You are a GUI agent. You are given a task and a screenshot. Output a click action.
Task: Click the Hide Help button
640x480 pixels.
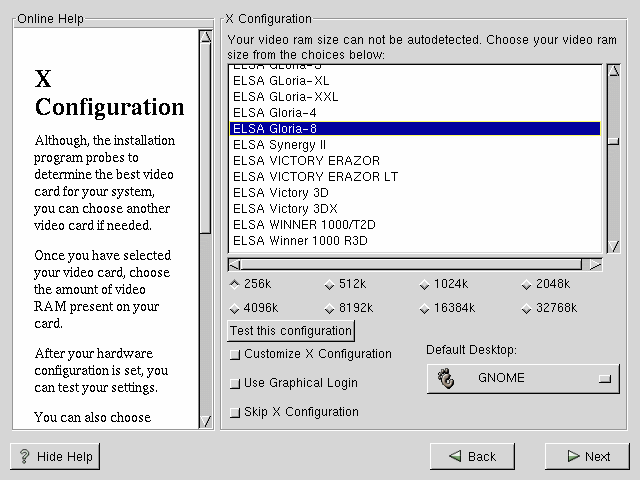click(x=55, y=456)
